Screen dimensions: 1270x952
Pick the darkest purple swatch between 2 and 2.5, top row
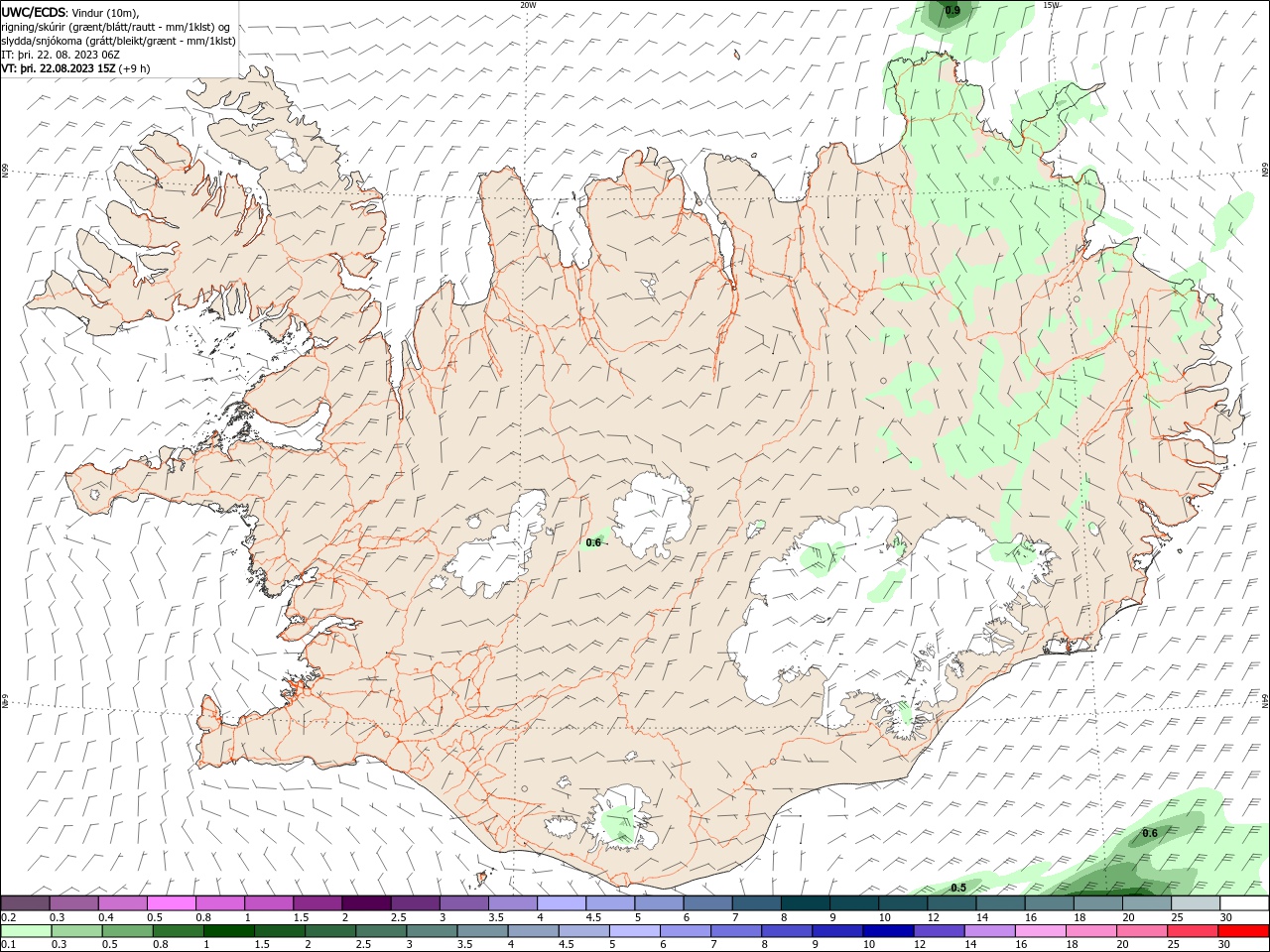367,903
